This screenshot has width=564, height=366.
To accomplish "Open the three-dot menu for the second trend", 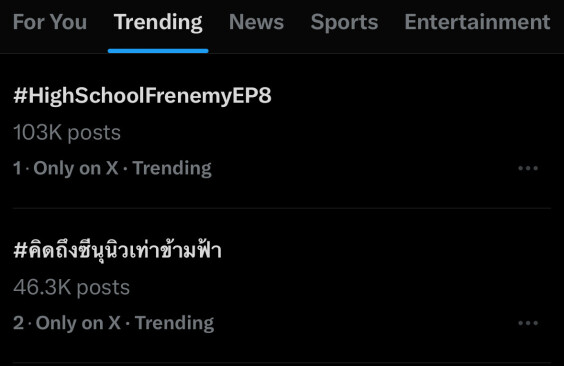I will (528, 323).
